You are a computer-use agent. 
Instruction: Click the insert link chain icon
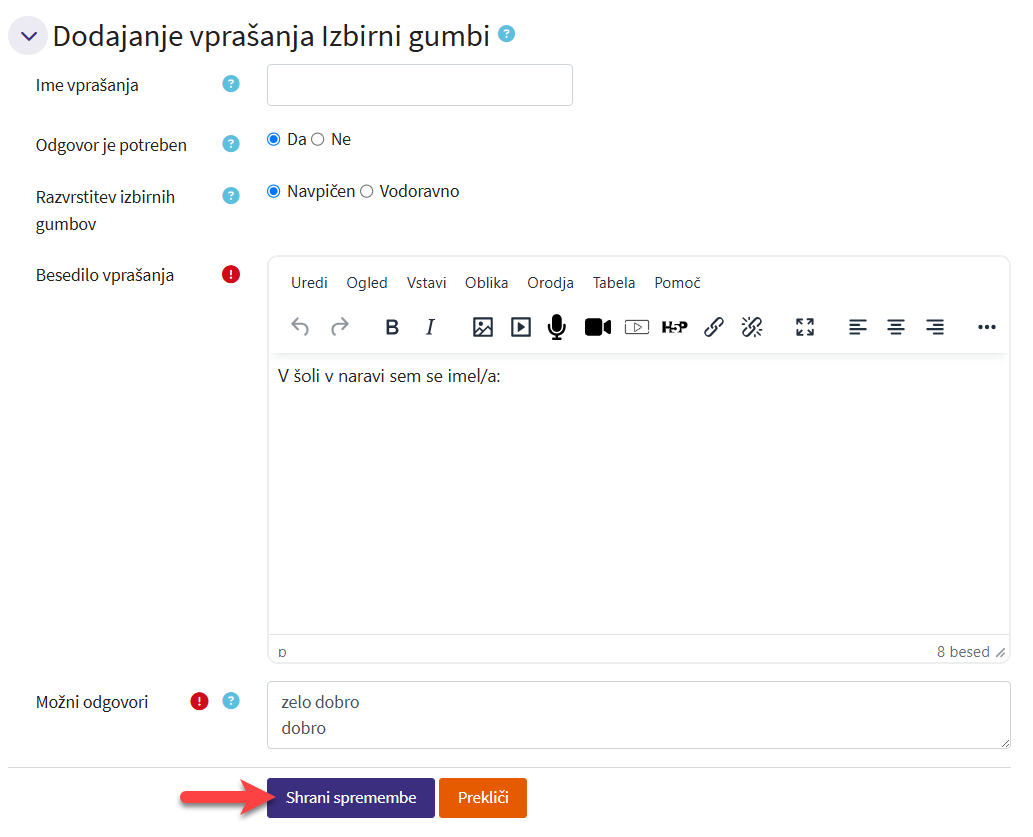tap(713, 327)
